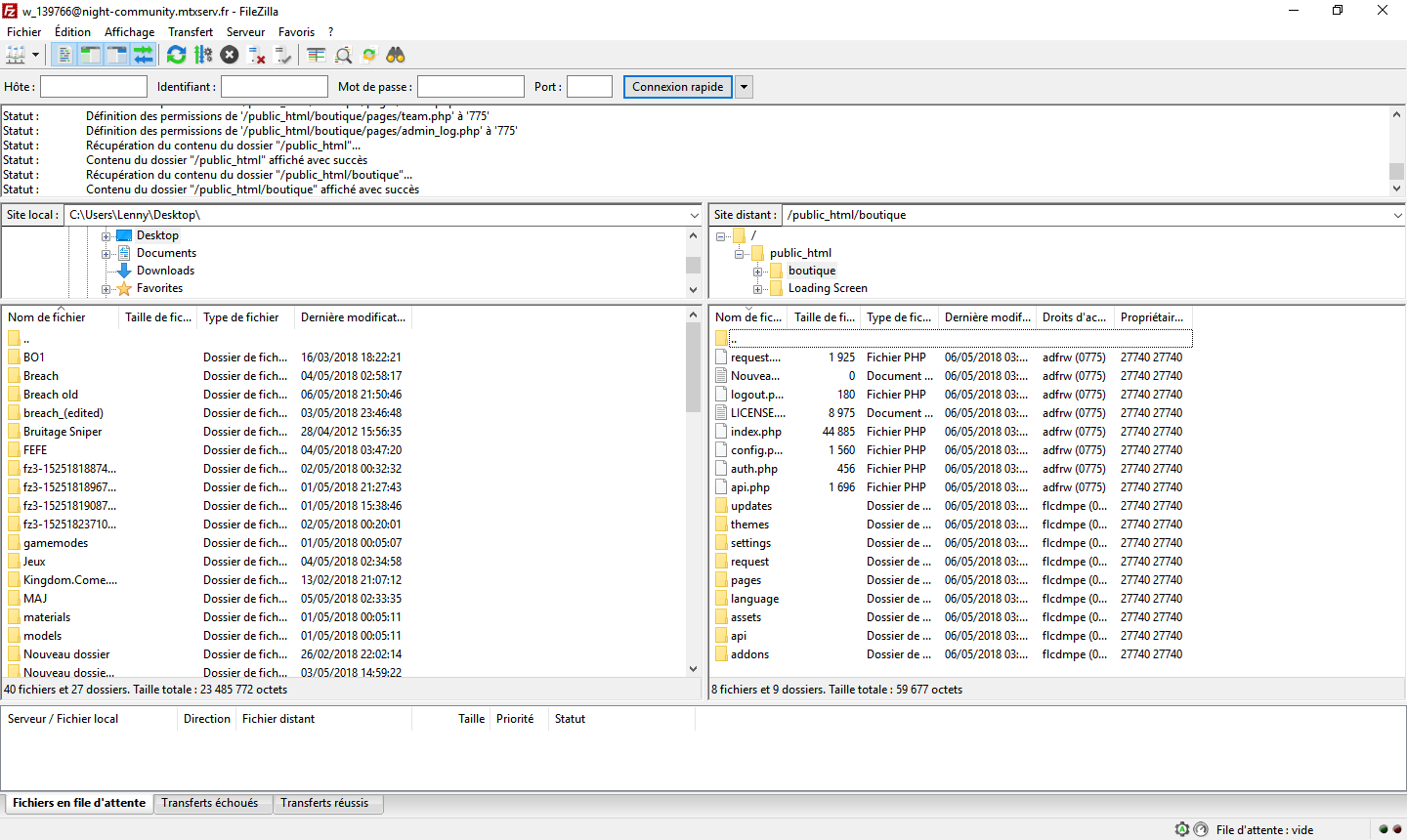Screen dimensions: 1407x840
Task: Open the Site Manager dropdown arrow
Action: click(x=36, y=55)
